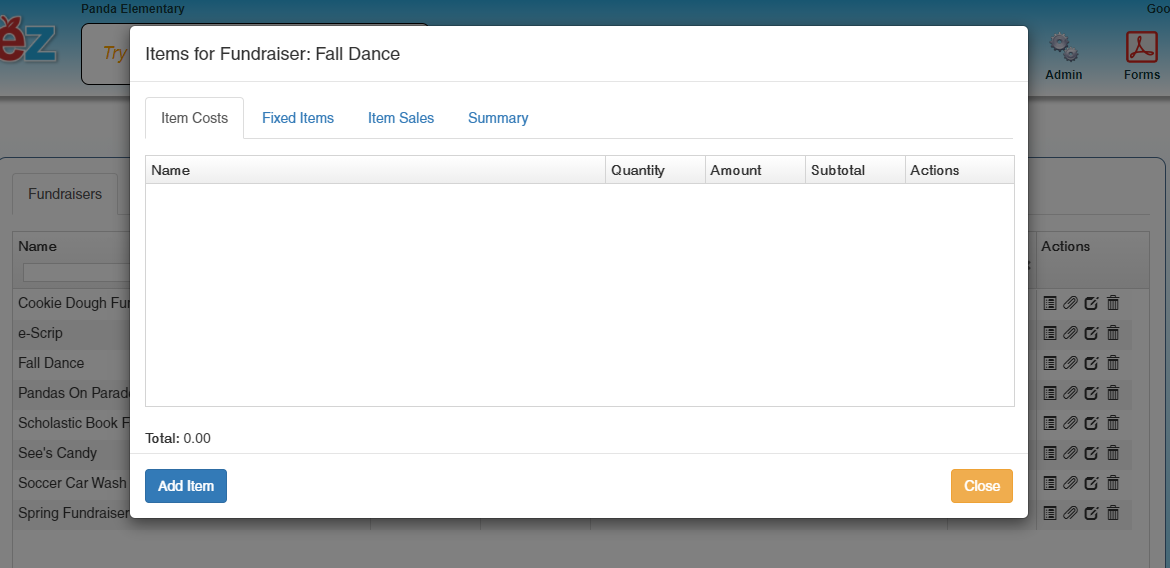Click edit icon in Pandas On Parade row
The image size is (1170, 568).
coord(1091,393)
